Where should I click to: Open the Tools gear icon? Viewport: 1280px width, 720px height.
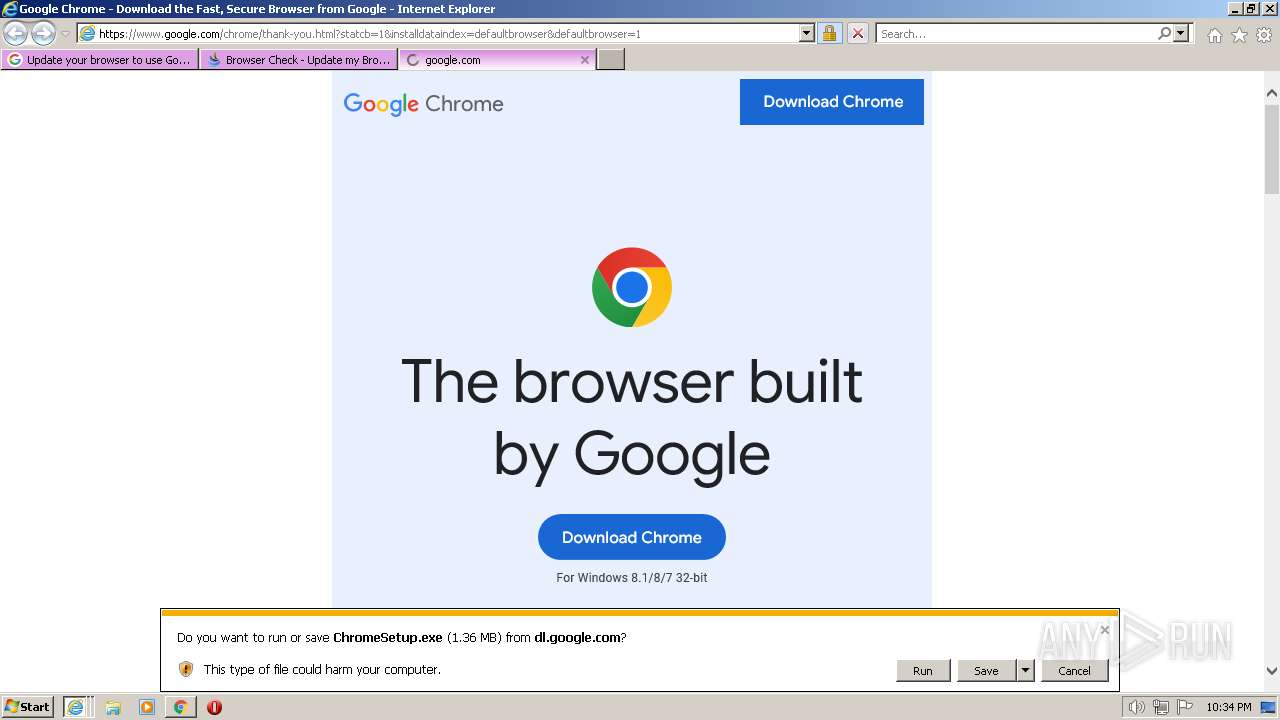1264,35
